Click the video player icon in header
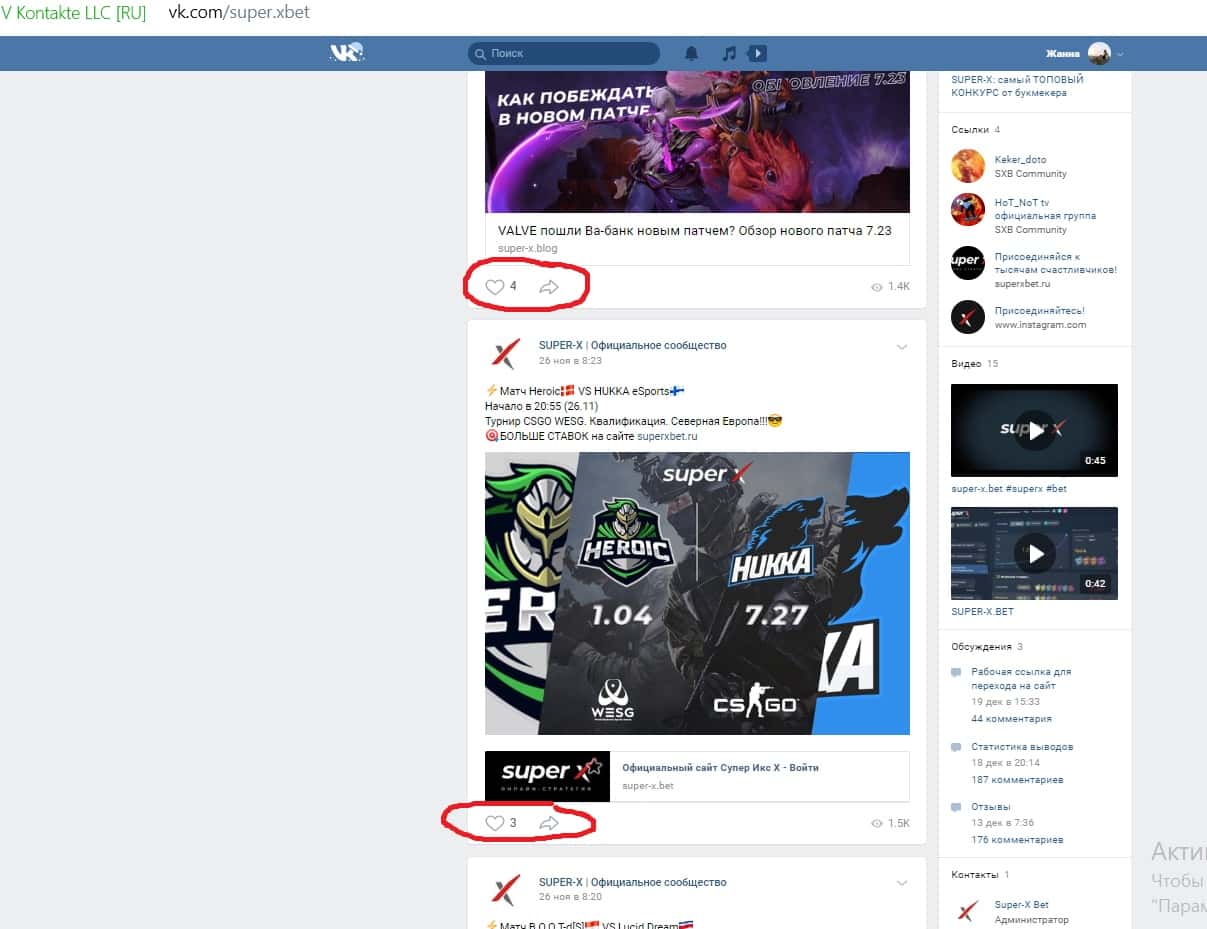The width and height of the screenshot is (1207, 929). point(757,53)
